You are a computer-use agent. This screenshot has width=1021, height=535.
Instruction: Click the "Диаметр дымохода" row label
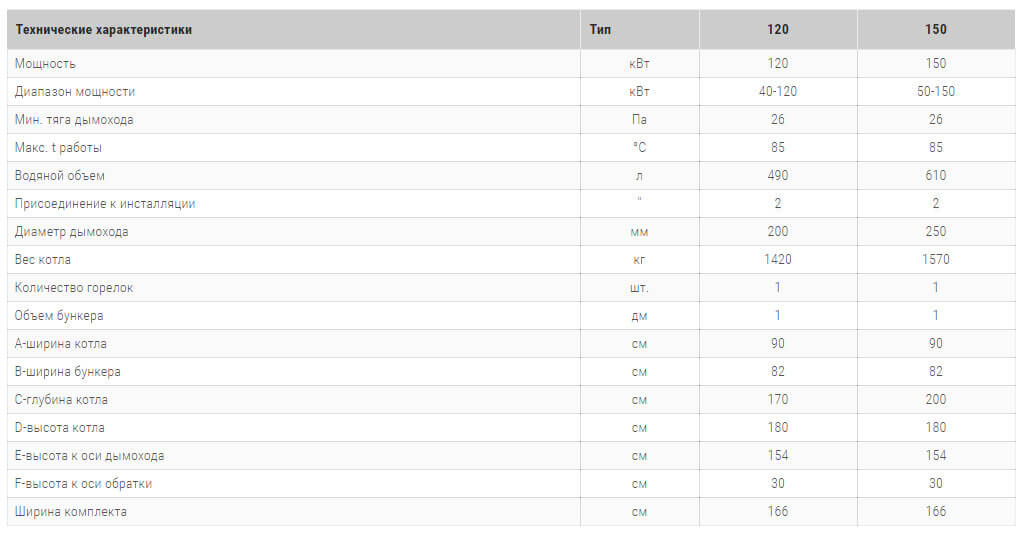(x=72, y=232)
